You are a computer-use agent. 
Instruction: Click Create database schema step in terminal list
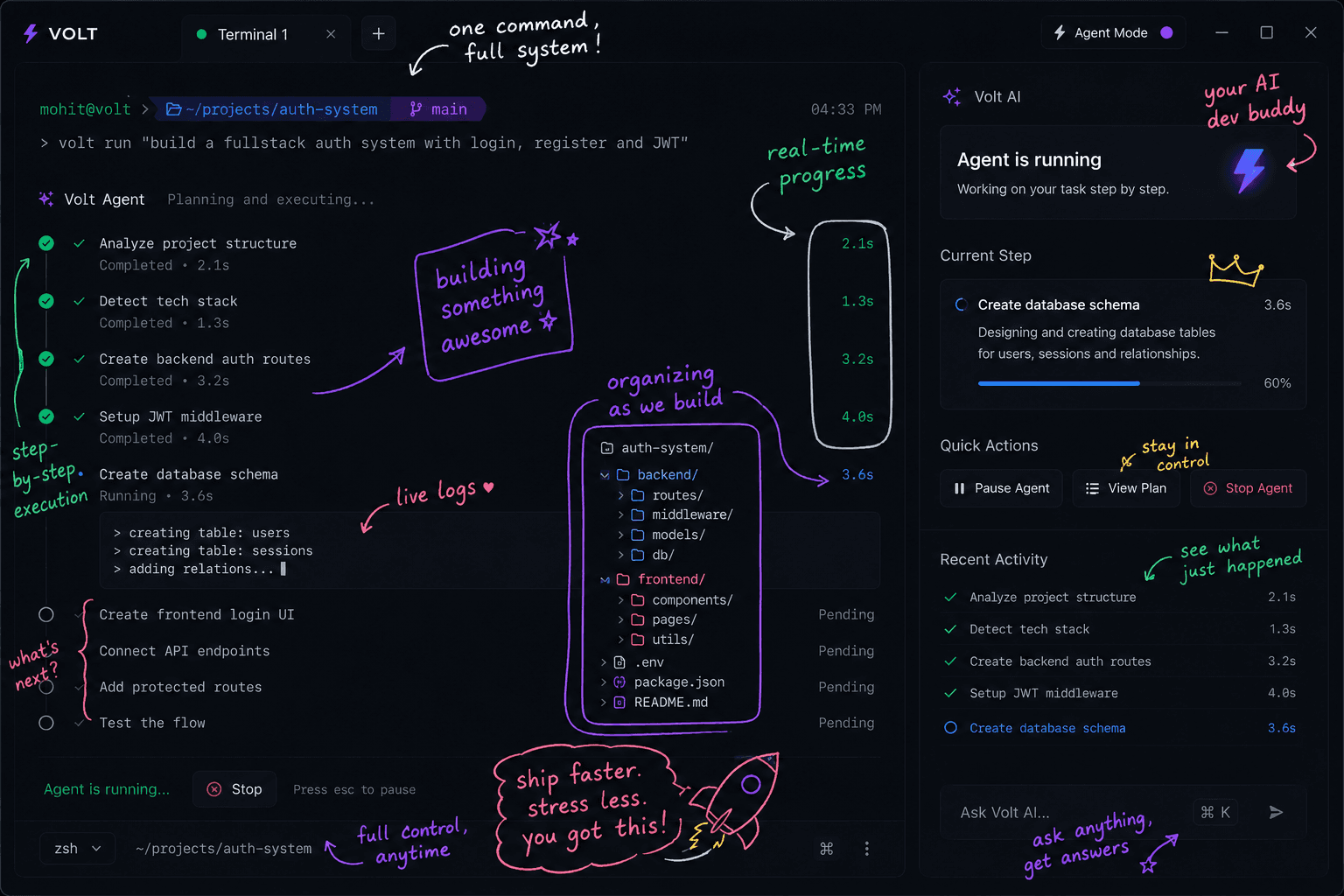[188, 474]
